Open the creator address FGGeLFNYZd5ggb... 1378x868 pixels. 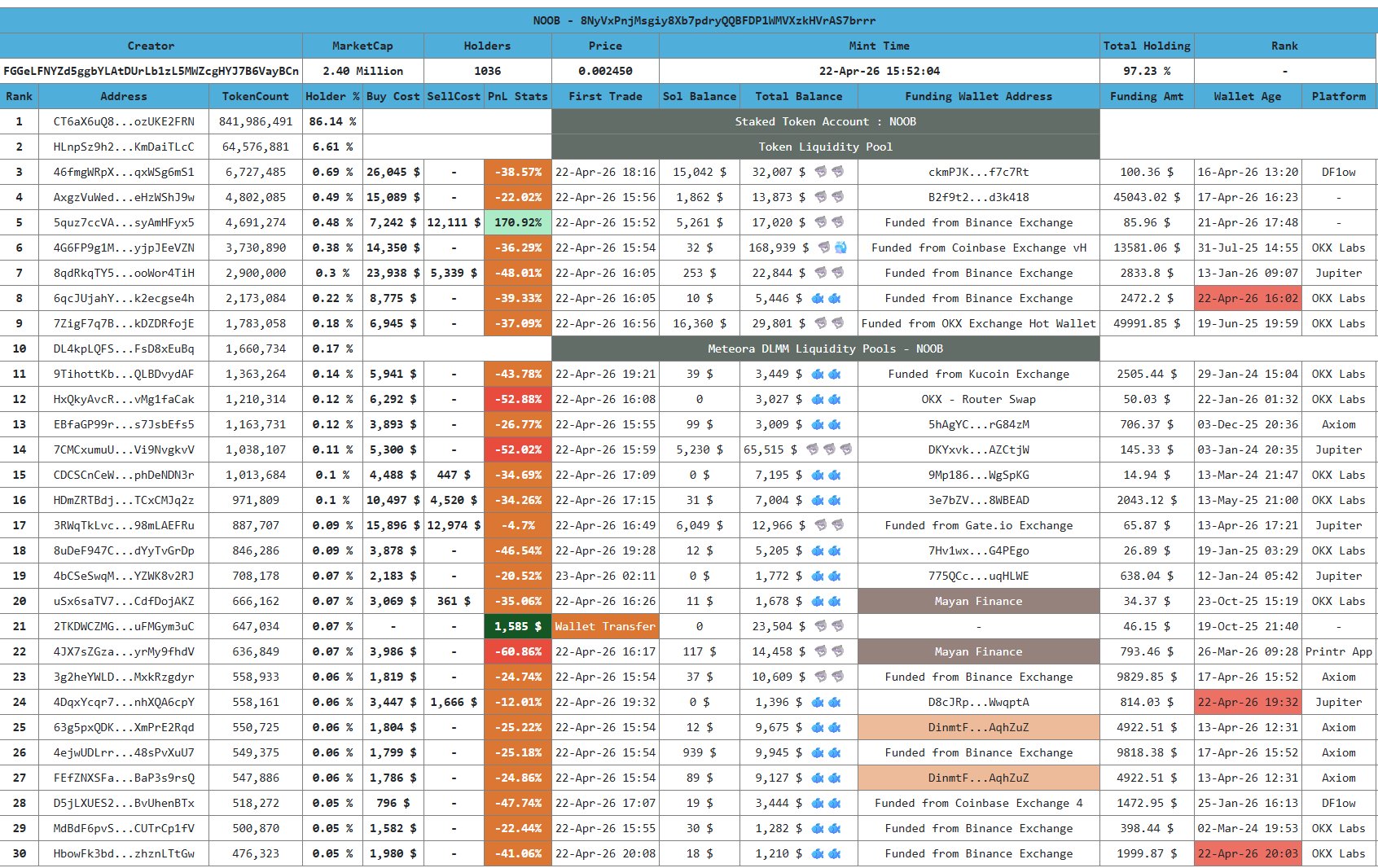click(x=151, y=71)
